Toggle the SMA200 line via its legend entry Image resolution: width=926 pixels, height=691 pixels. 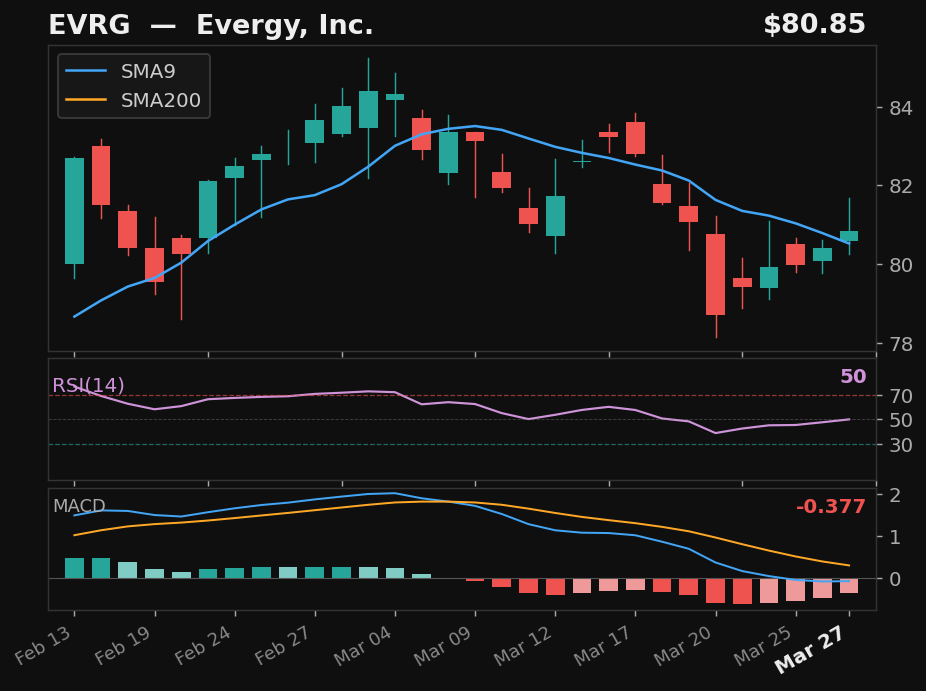(x=160, y=100)
